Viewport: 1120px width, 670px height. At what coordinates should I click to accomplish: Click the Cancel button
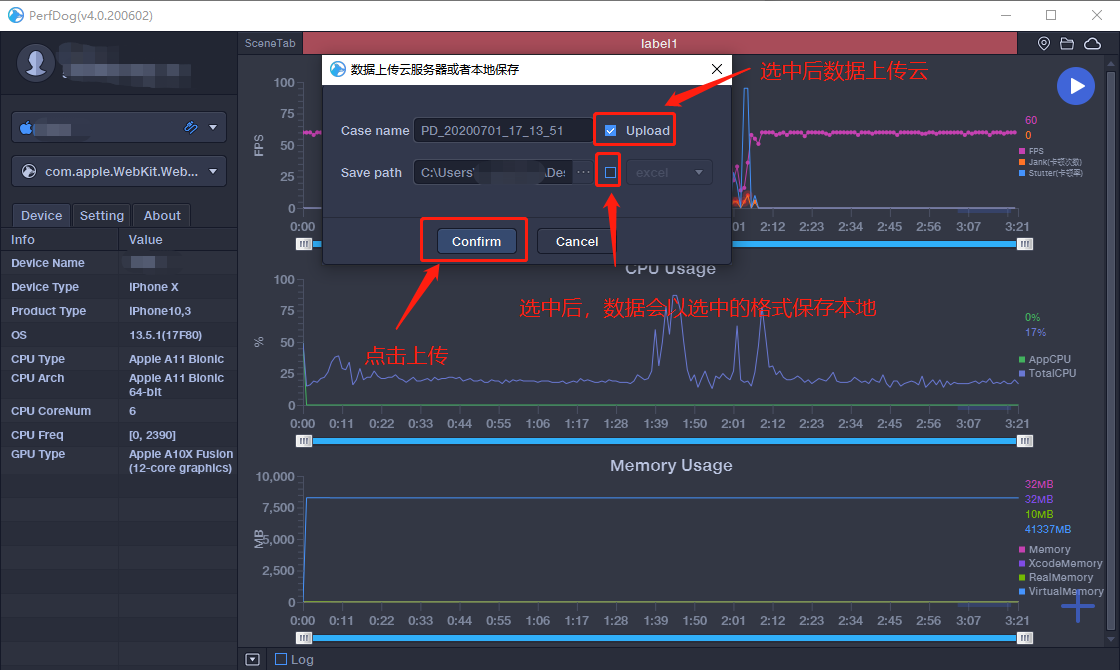coord(577,241)
